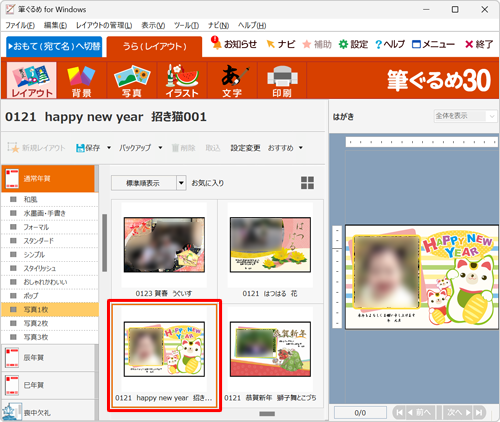Click the 0/0 page counter field

coord(360,413)
